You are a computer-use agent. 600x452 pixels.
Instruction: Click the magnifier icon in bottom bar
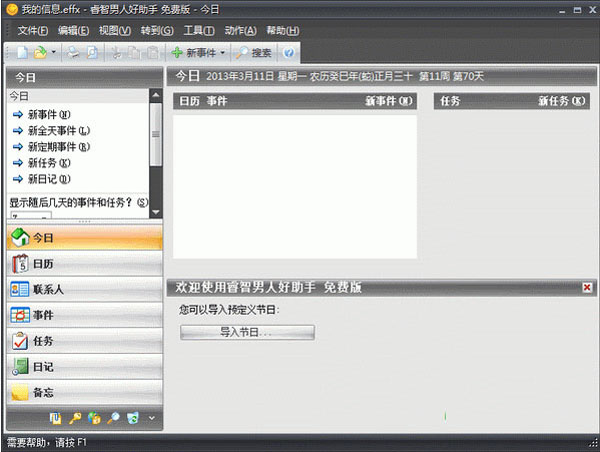coord(113,418)
